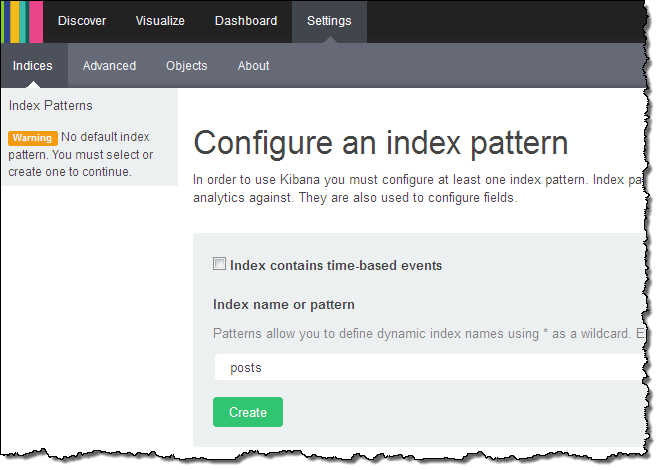
Task: Click the Kibana striped logo
Action: 22,21
